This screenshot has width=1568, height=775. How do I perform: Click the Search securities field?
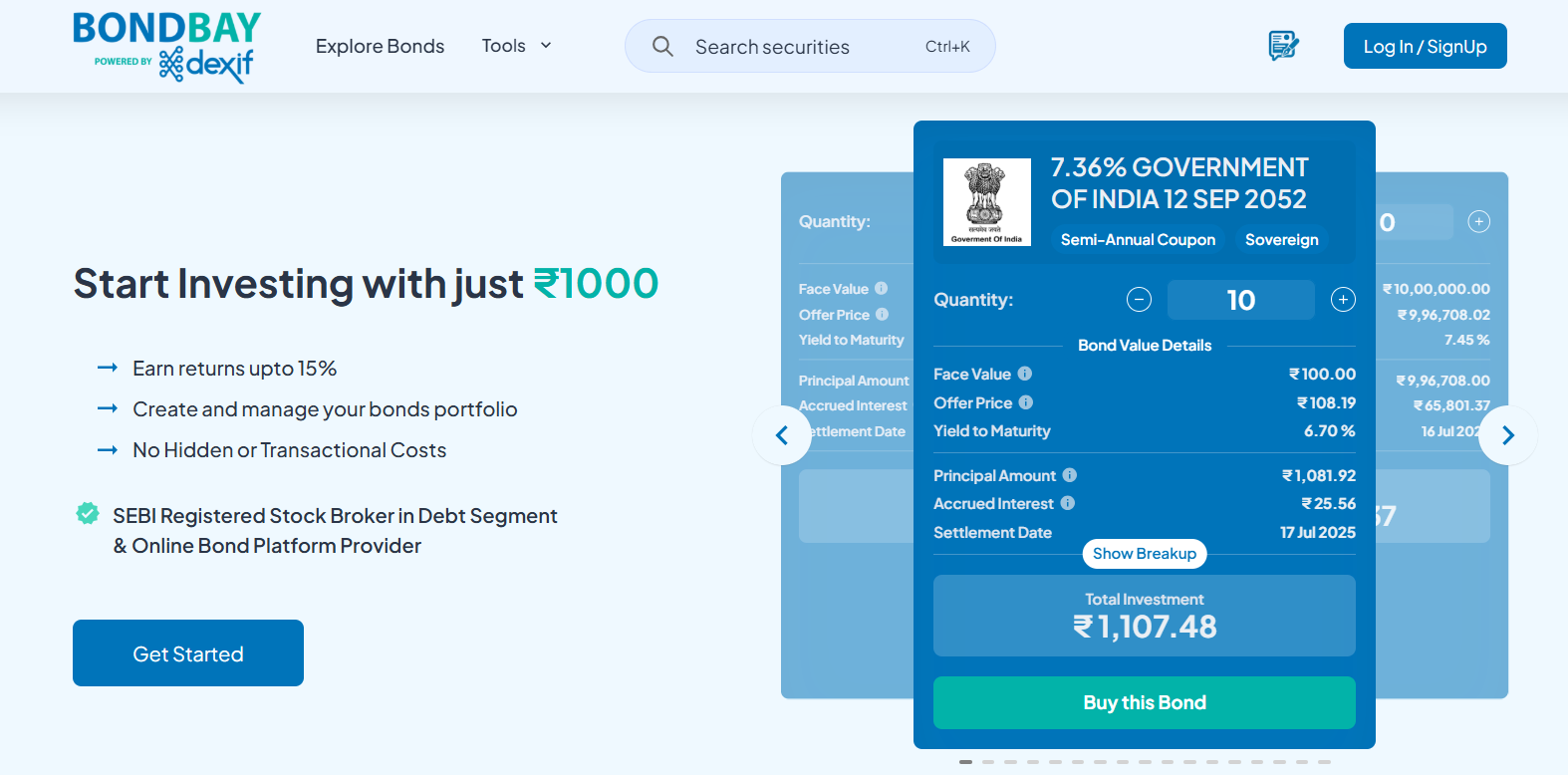pos(810,46)
